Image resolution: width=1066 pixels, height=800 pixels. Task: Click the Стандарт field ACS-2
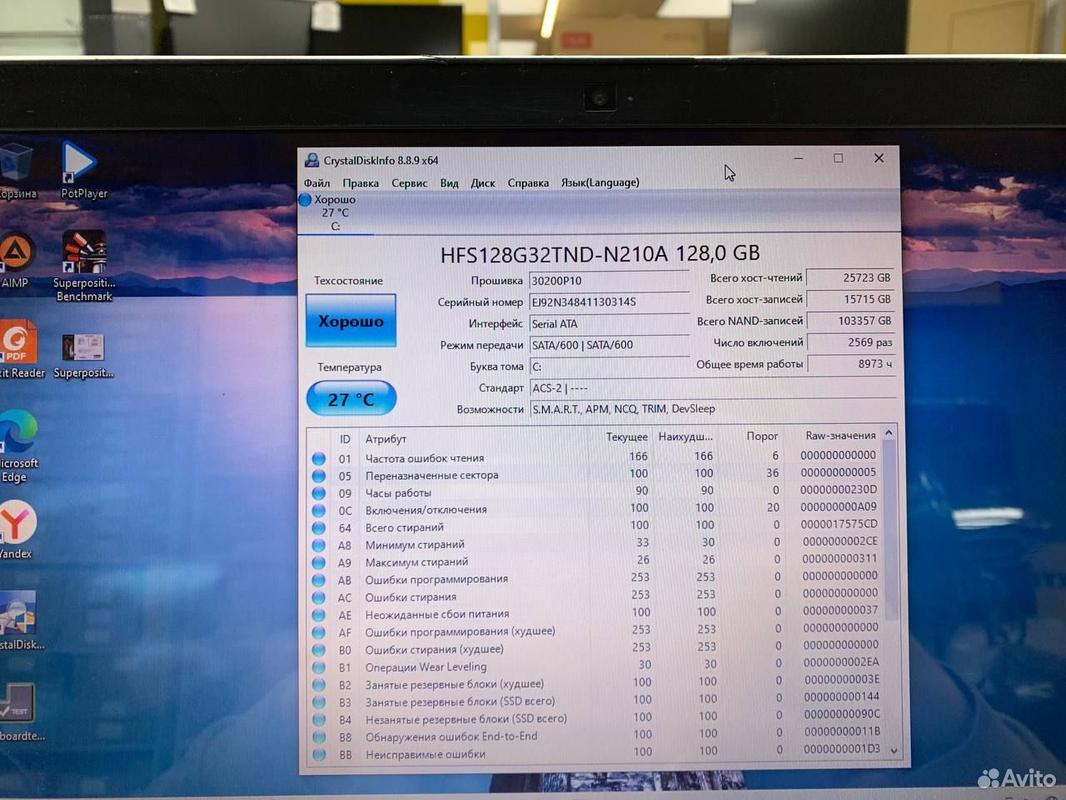tap(712, 388)
